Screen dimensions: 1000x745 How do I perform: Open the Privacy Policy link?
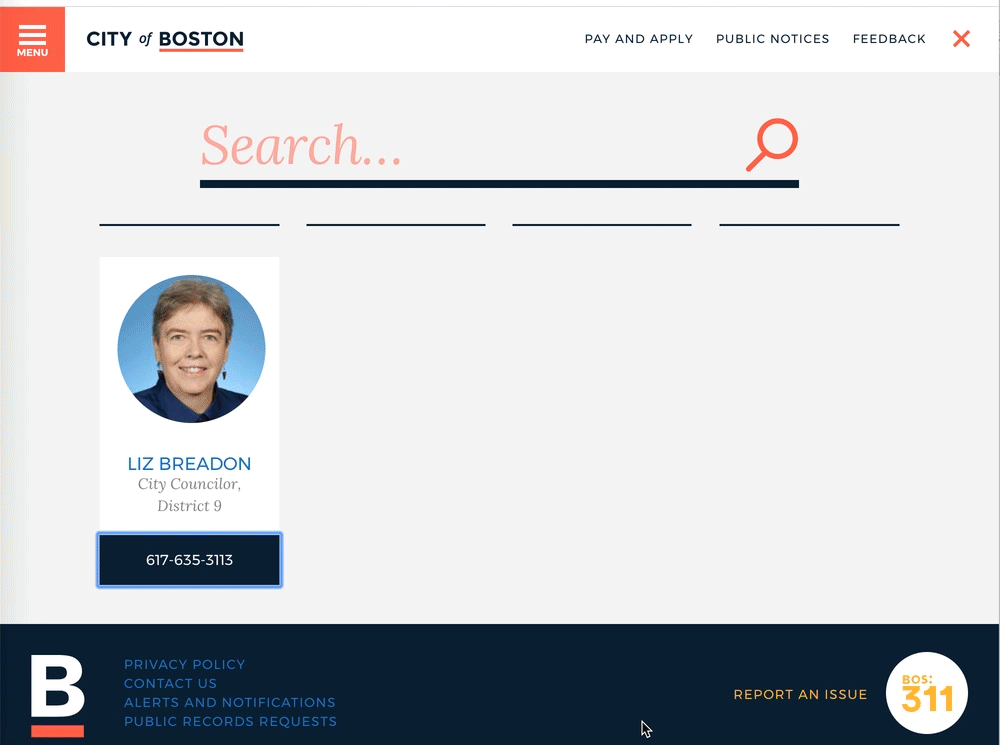[x=184, y=664]
